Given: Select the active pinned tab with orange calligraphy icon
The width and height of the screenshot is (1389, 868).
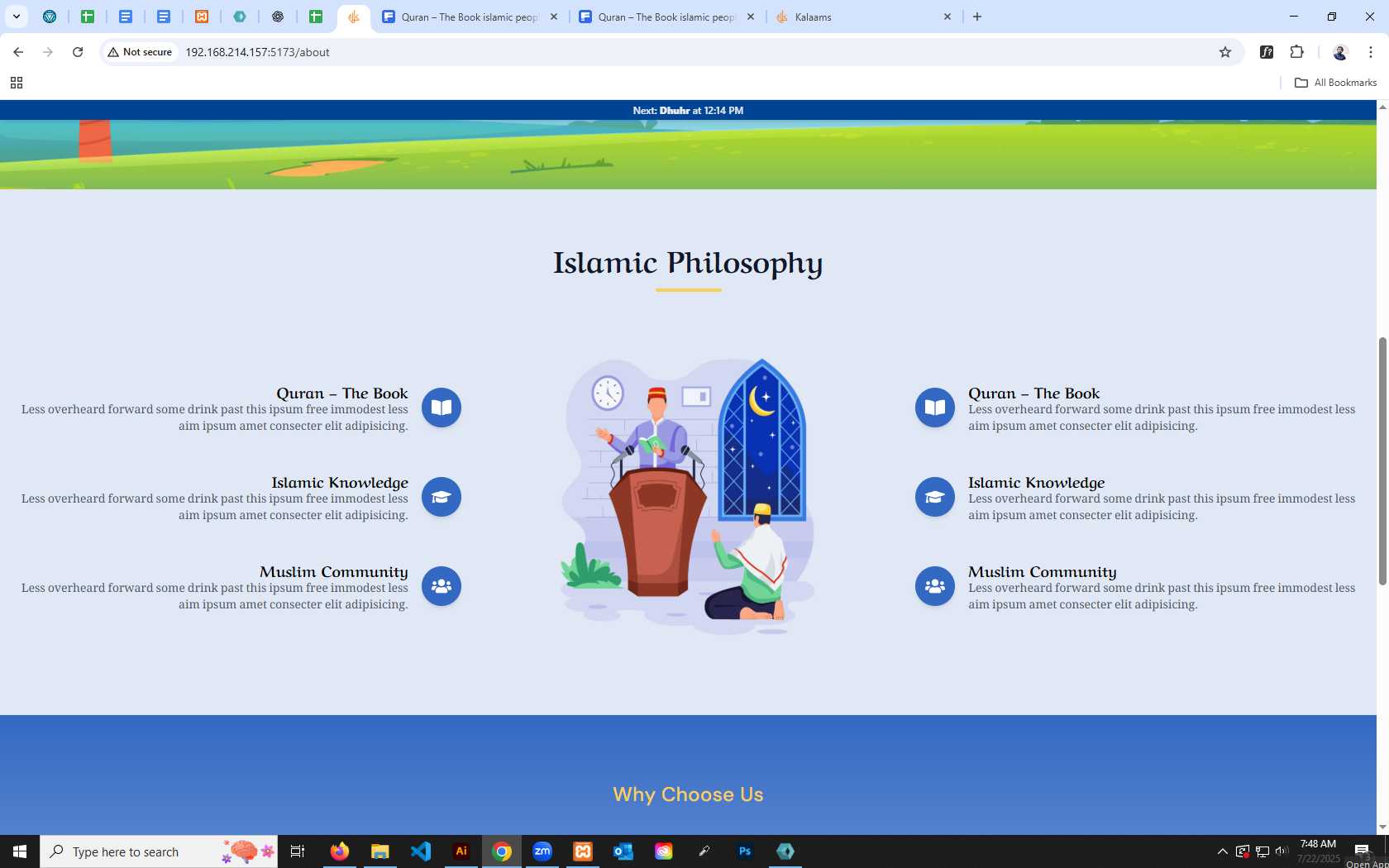Looking at the screenshot, I should (x=353, y=17).
